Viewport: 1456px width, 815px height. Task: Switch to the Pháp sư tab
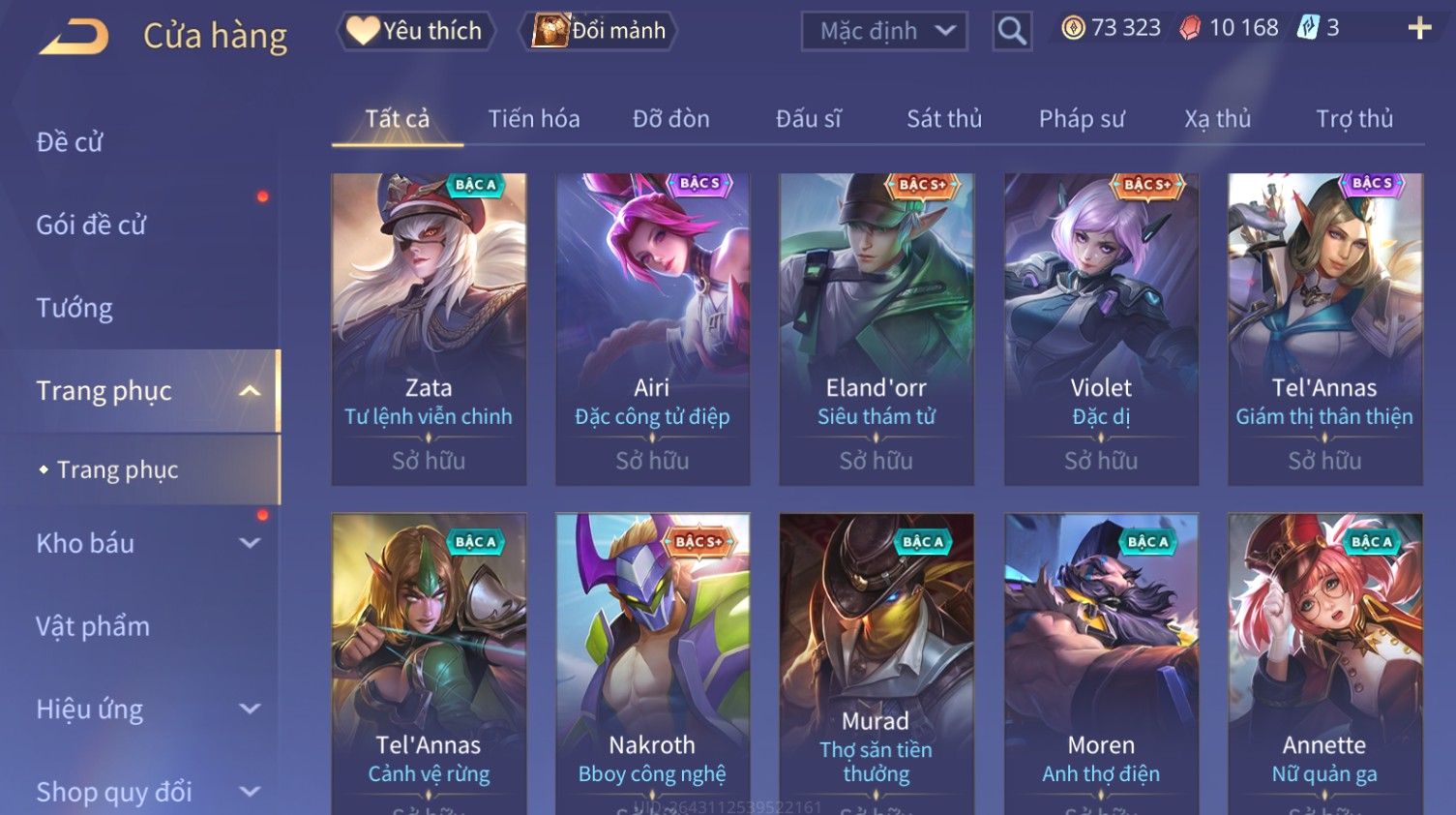pyautogui.click(x=1082, y=119)
